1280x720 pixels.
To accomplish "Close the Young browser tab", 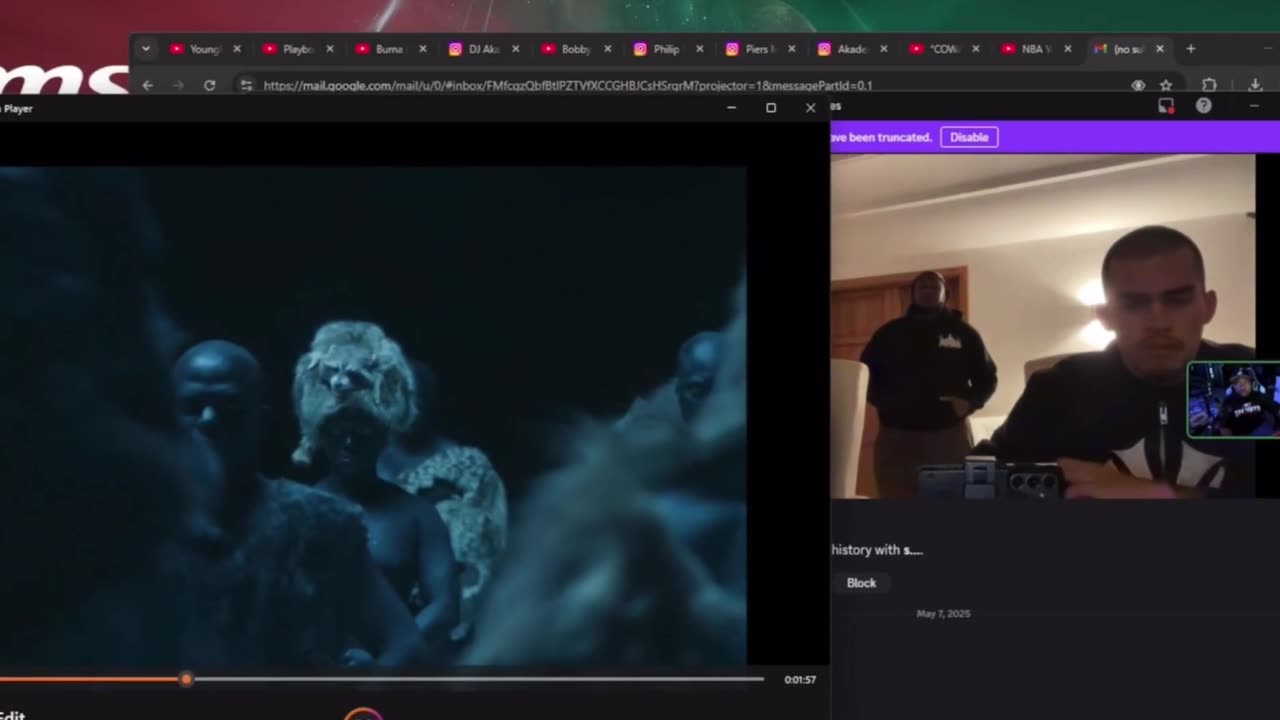I will coord(237,49).
